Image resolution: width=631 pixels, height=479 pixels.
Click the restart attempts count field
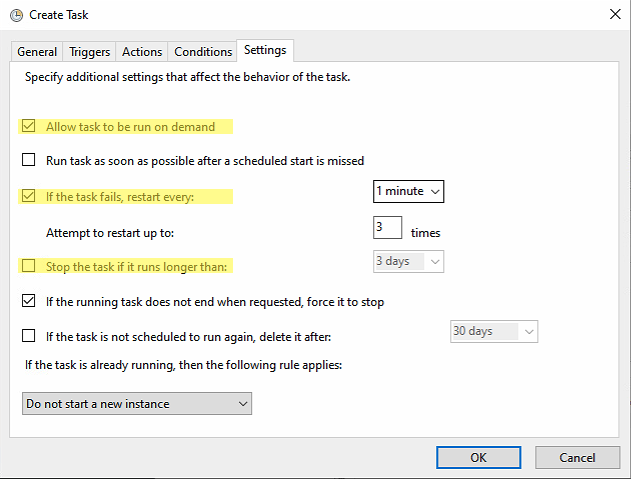tap(386, 228)
